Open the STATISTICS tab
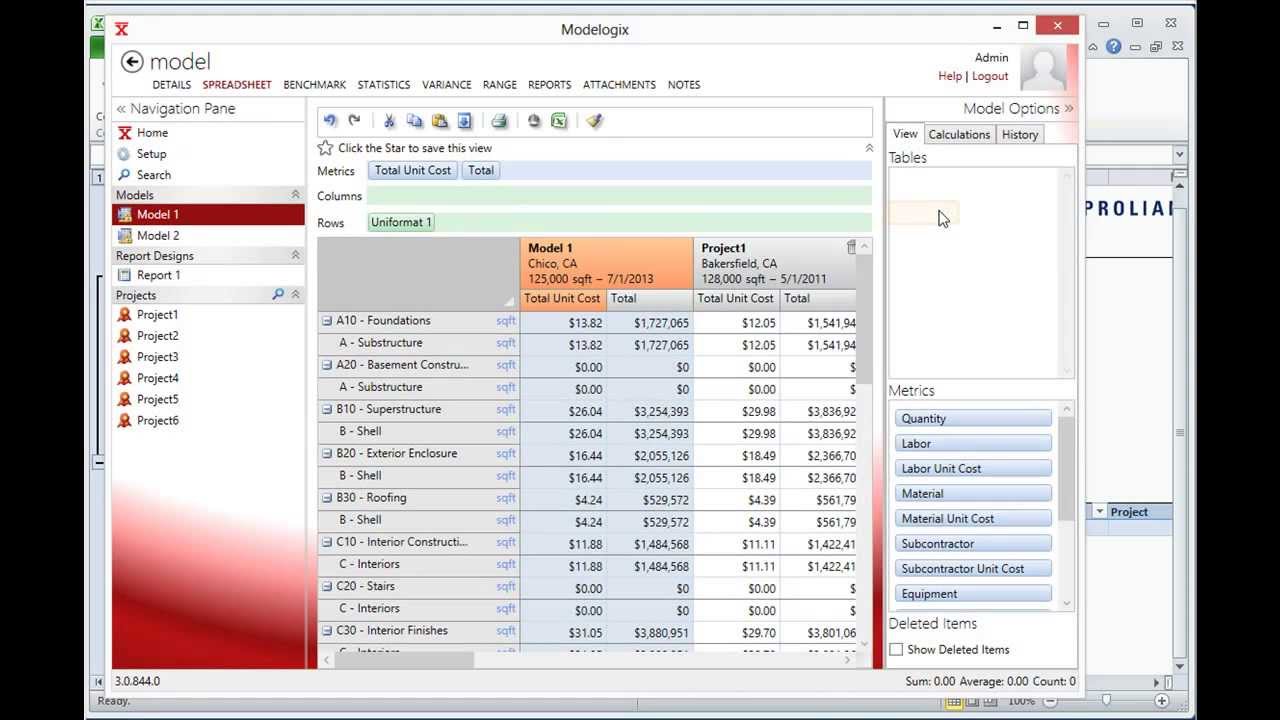Screen dimensions: 1280x720 (384, 85)
